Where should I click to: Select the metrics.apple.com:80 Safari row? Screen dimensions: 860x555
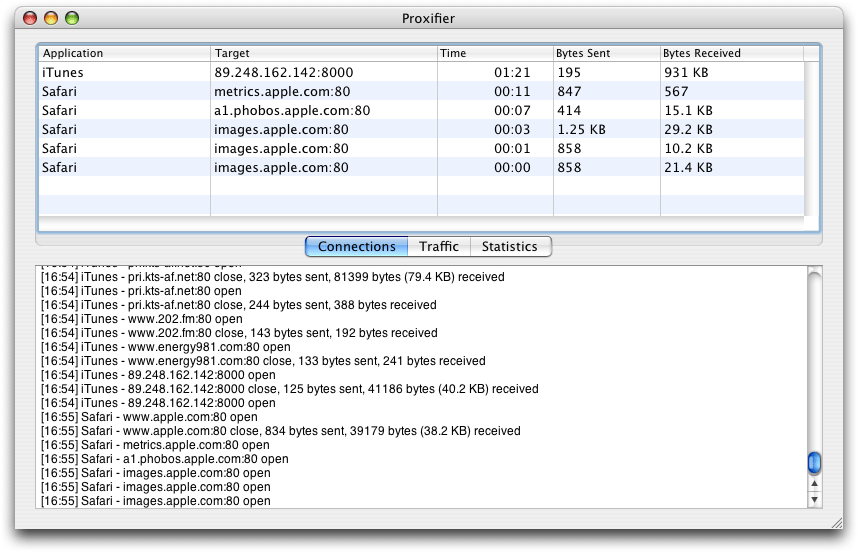420,91
